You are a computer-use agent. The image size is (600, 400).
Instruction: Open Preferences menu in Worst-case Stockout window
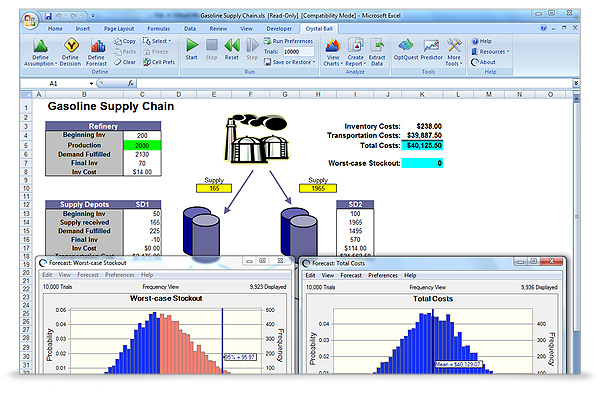point(119,273)
